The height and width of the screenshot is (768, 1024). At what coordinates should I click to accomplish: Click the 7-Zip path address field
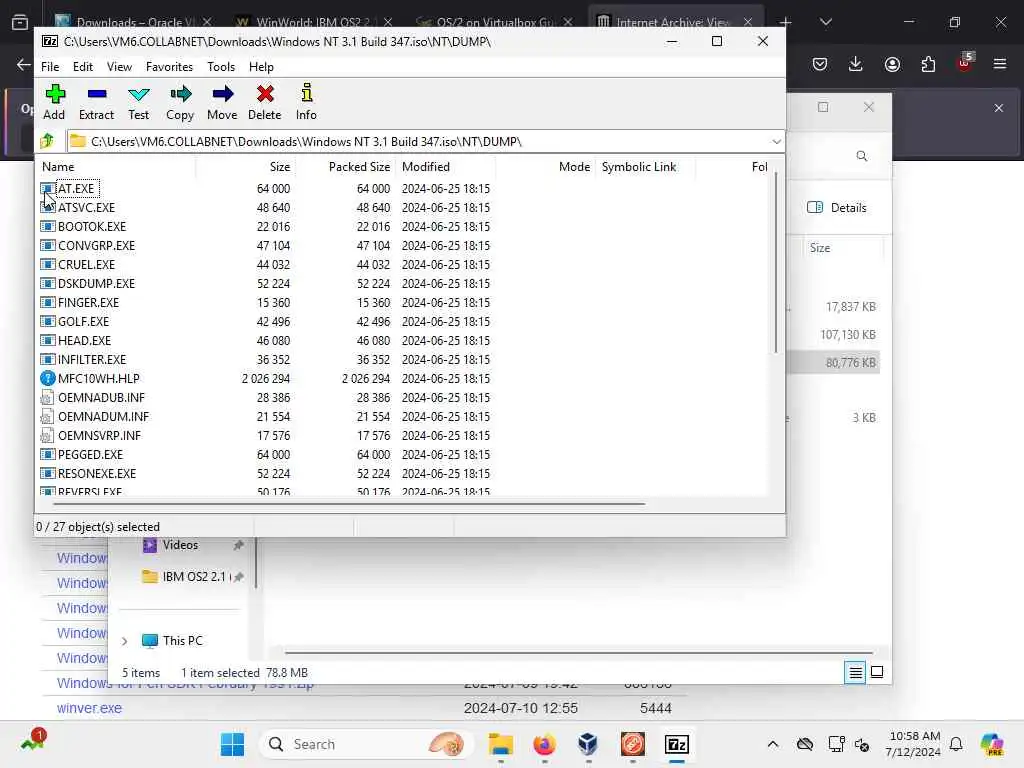(424, 141)
